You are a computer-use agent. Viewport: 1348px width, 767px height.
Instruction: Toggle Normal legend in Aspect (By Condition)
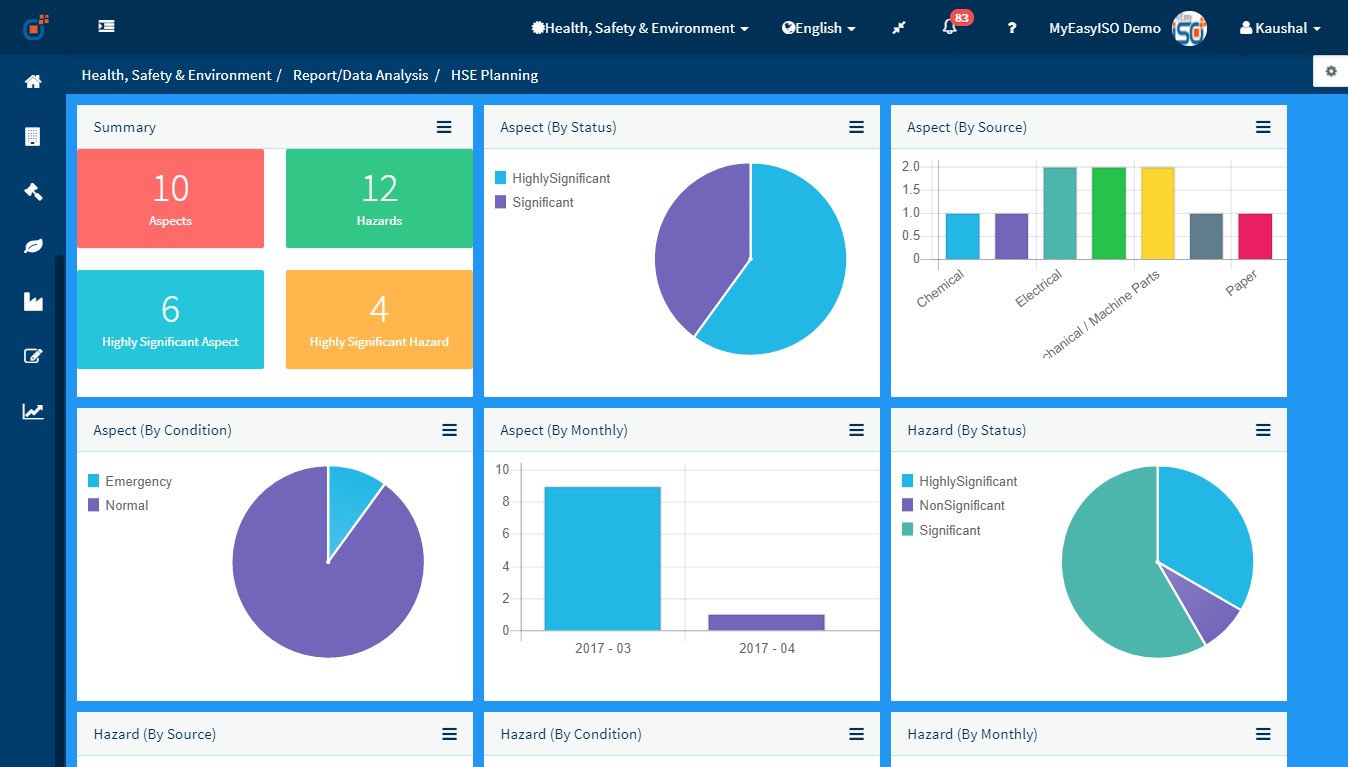click(118, 505)
